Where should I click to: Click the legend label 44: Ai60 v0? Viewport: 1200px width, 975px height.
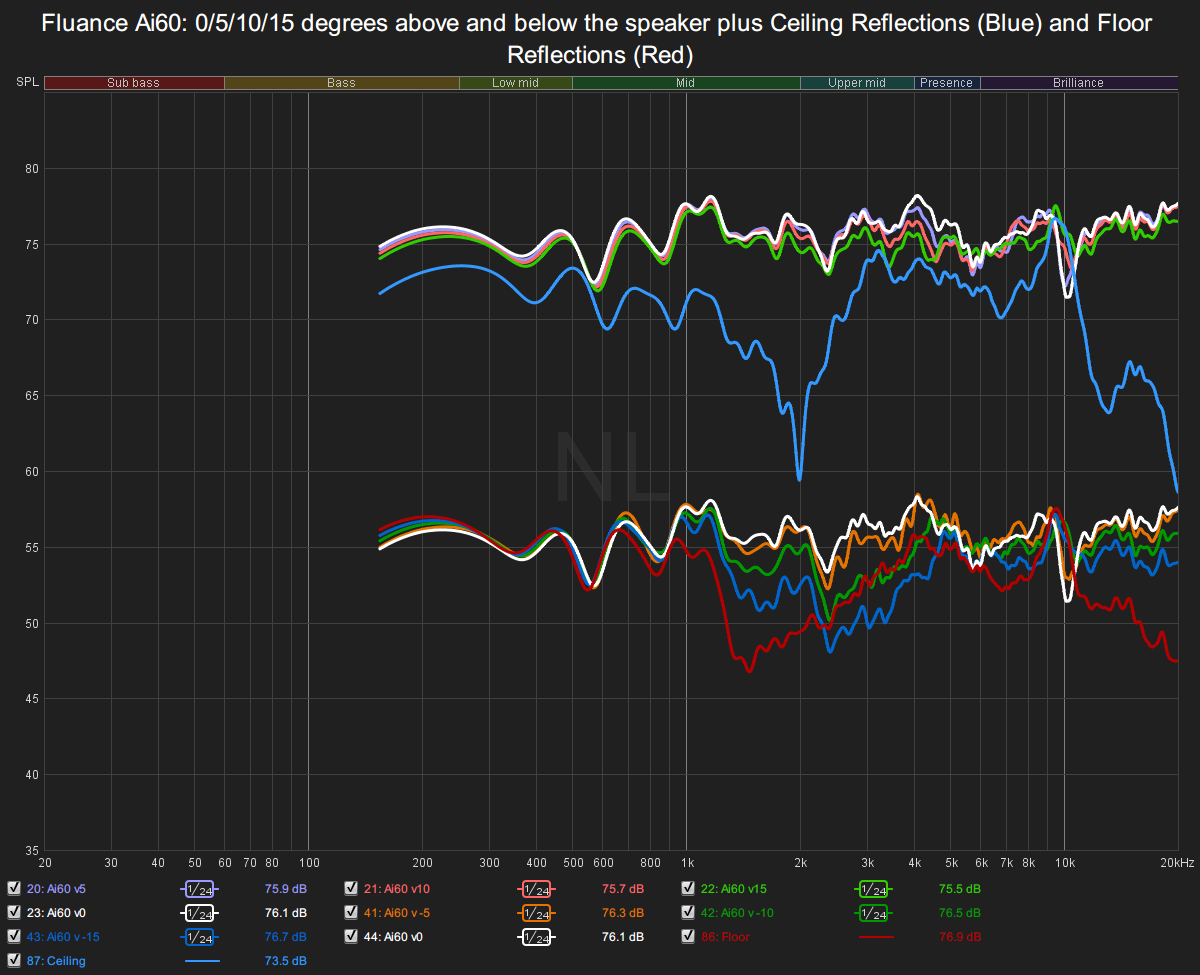pyautogui.click(x=394, y=937)
